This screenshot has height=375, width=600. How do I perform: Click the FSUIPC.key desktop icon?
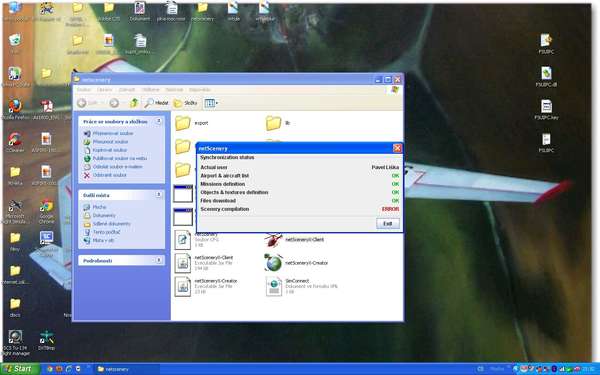(546, 109)
